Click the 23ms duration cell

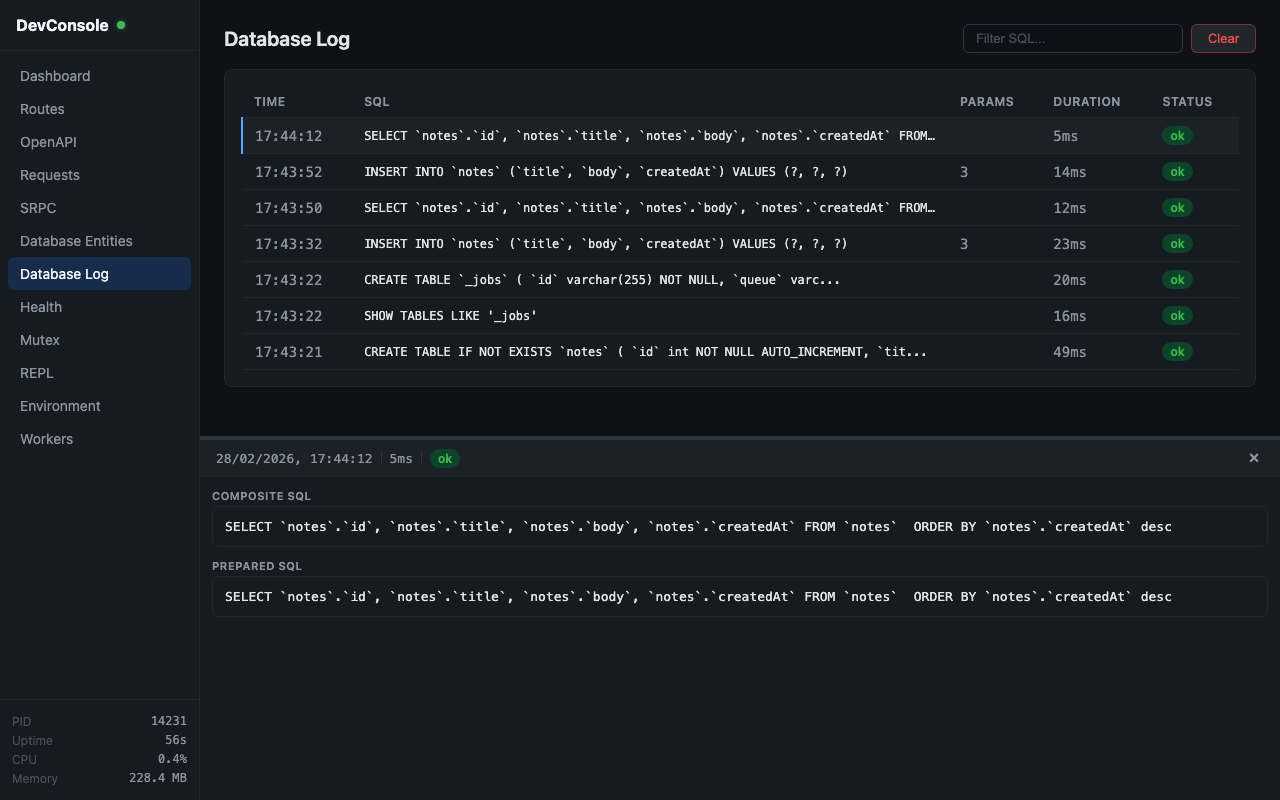[x=1070, y=244]
